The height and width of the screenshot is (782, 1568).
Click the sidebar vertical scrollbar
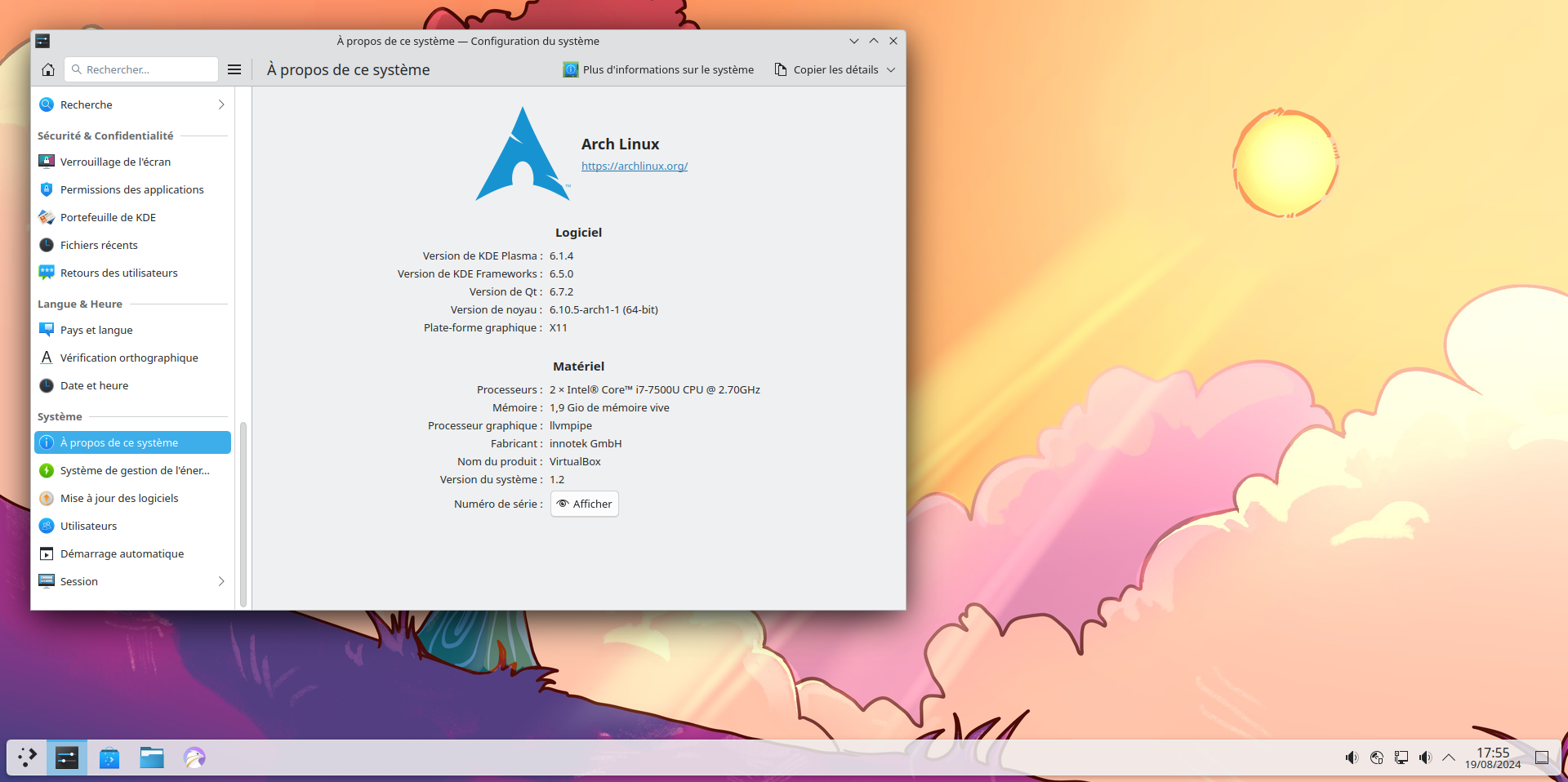[243, 514]
